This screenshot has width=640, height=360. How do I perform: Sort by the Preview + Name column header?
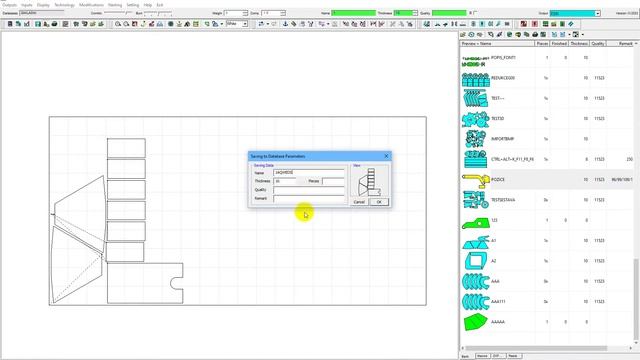click(x=497, y=43)
